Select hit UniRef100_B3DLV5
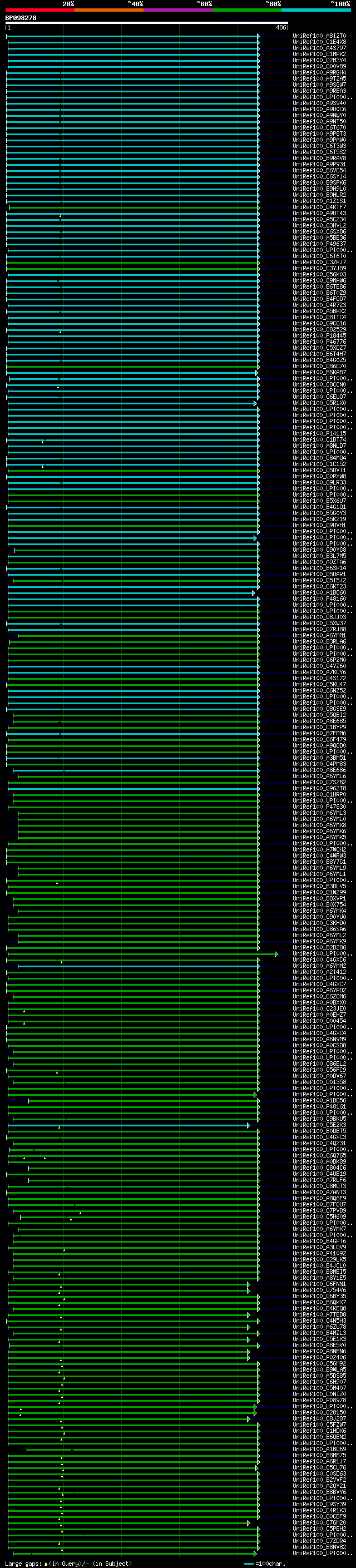 (x=319, y=887)
